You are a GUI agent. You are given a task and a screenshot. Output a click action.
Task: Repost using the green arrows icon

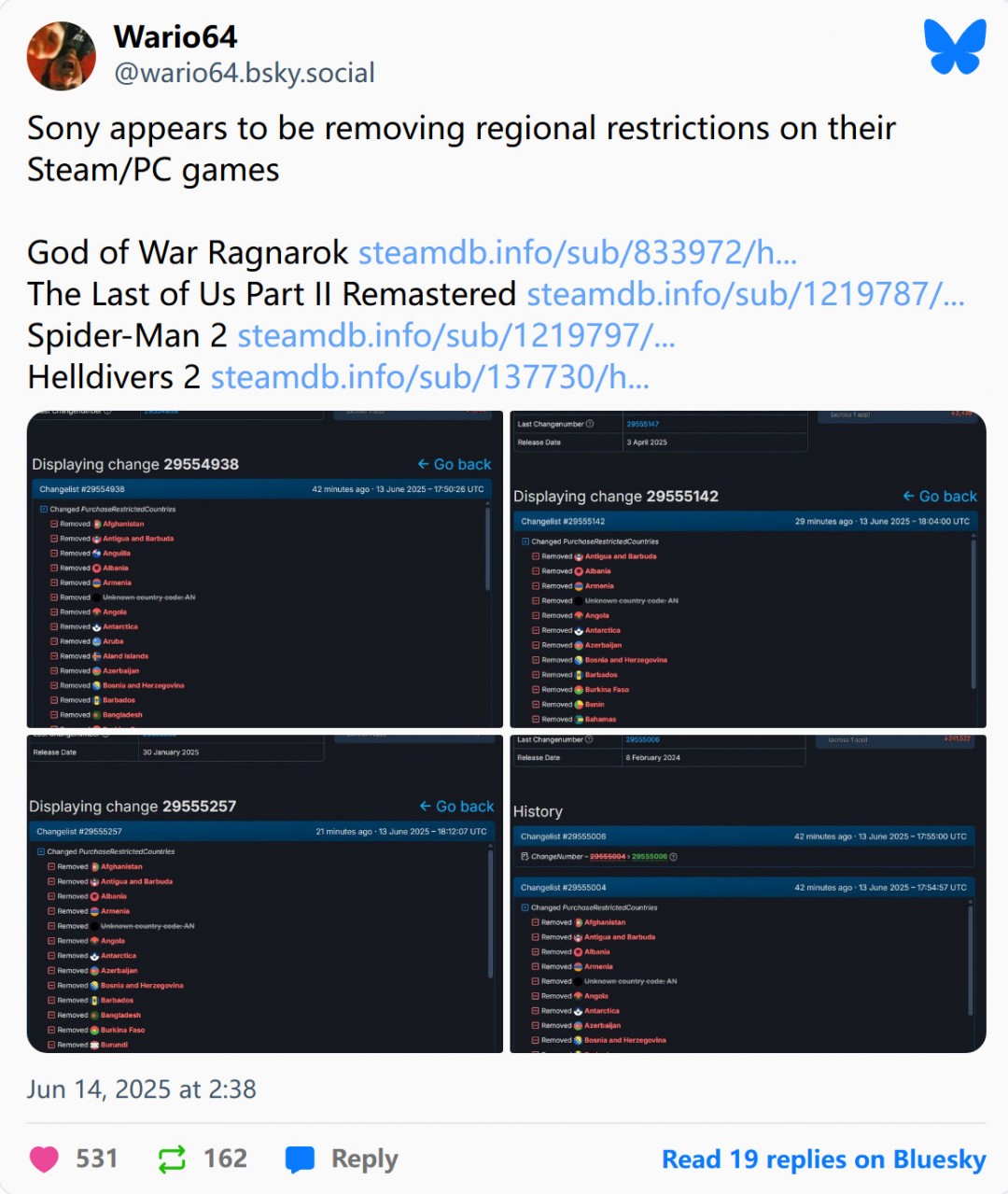[x=172, y=1159]
